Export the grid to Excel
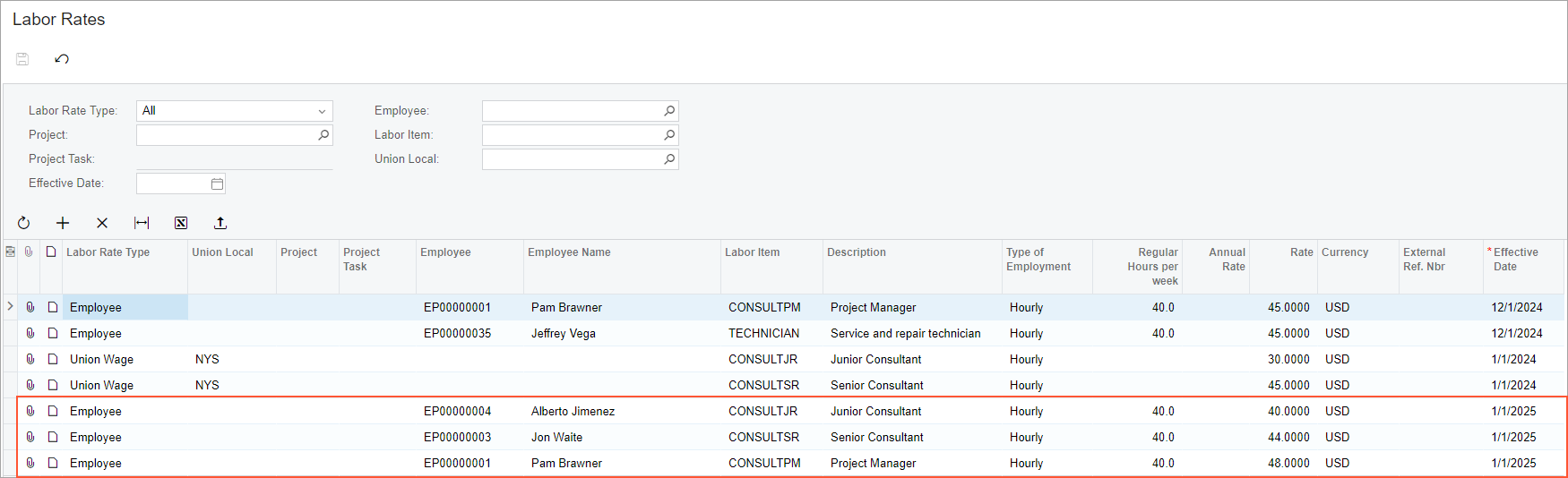The image size is (1568, 478). click(181, 223)
